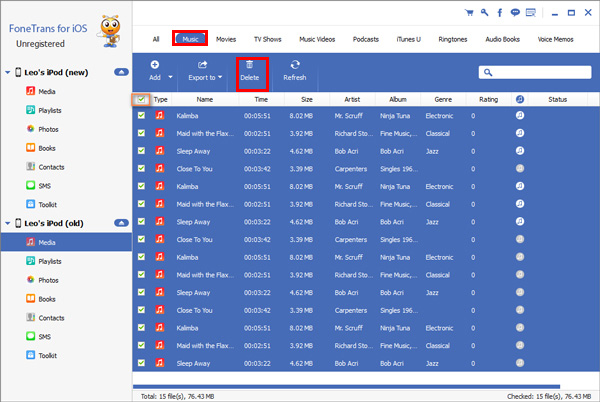Screen dimensions: 600x402
Task: Sort by the Time column header
Action: [x=261, y=99]
